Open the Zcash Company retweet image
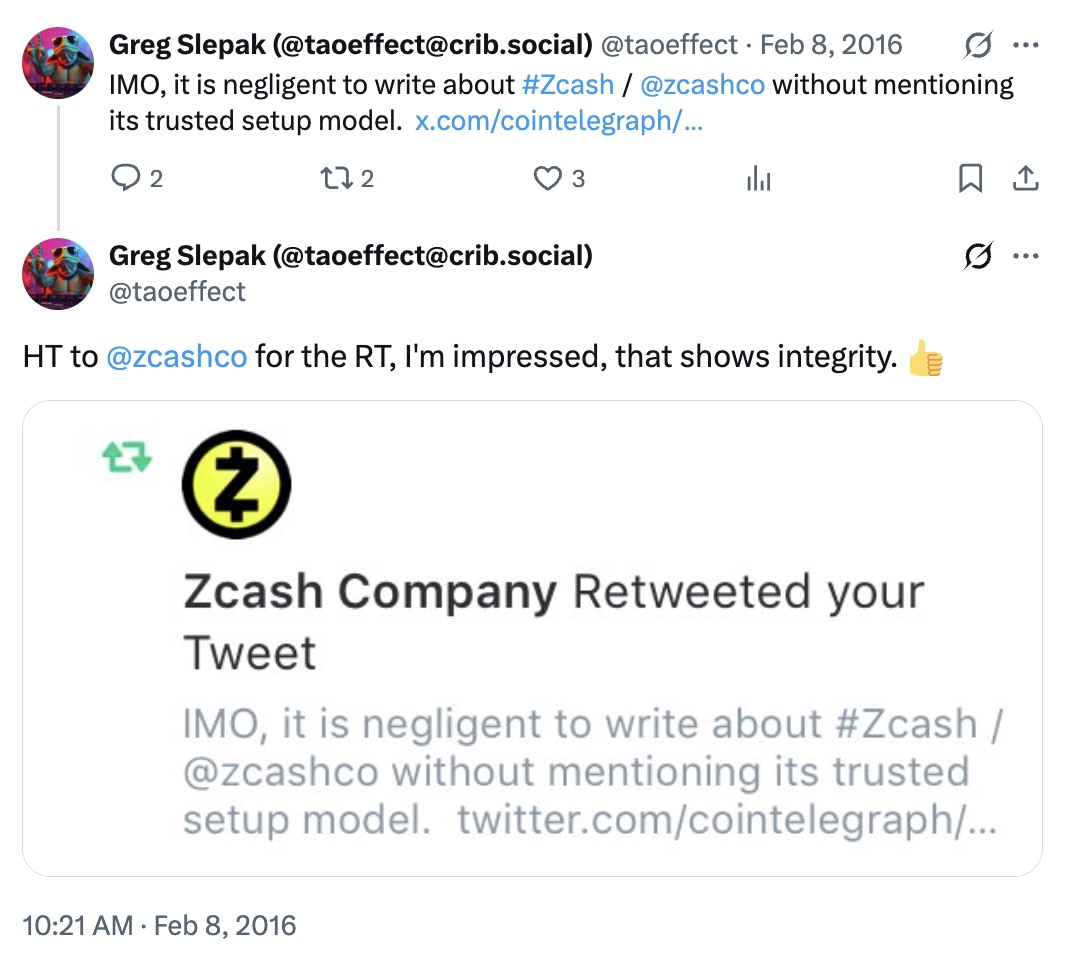The height and width of the screenshot is (970, 1072). point(532,638)
